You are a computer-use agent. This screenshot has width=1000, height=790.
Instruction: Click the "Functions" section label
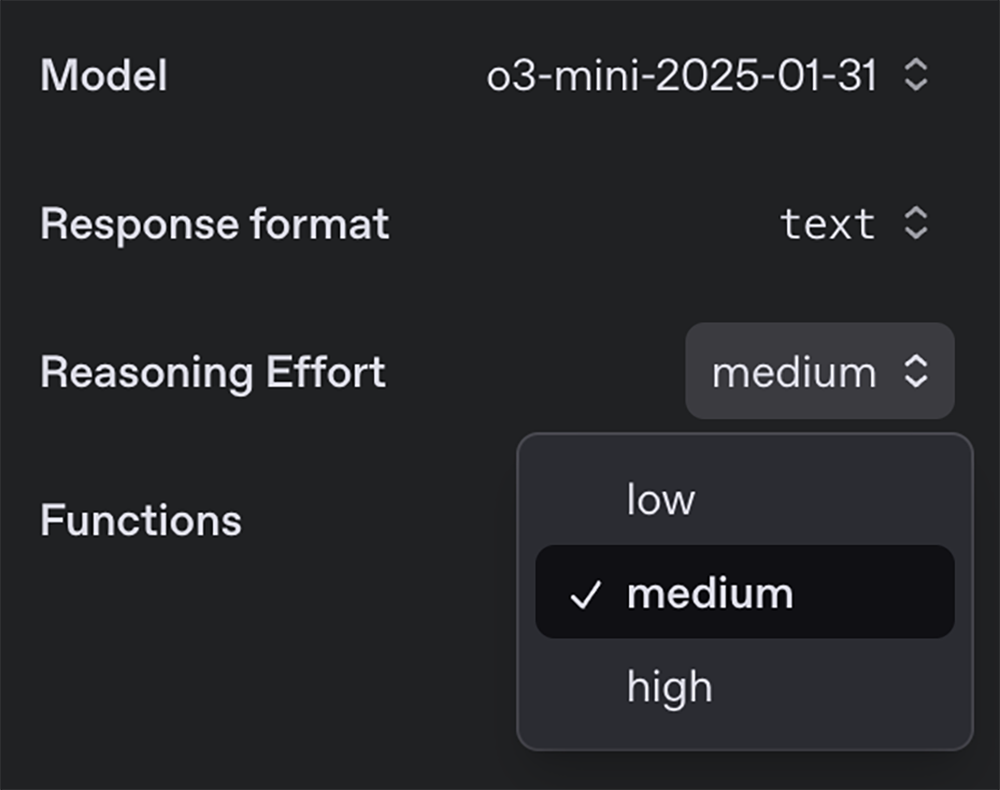pos(141,520)
